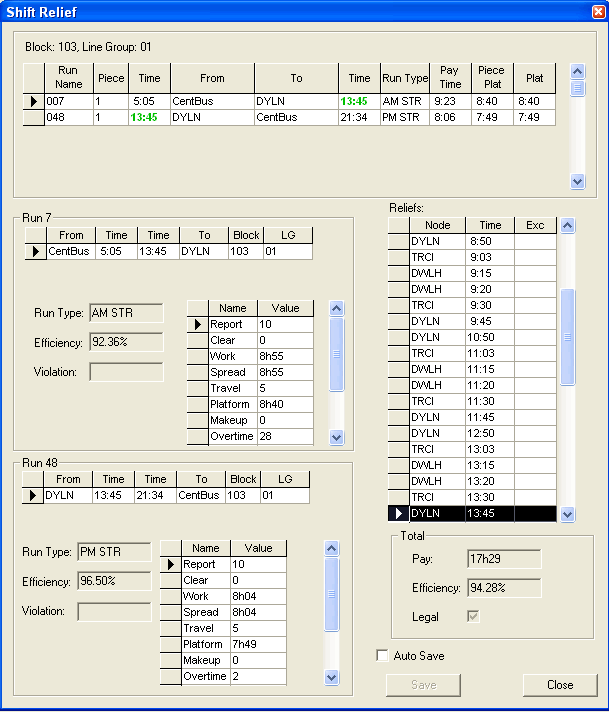Click the Run 7 Violation field
Screen dimensions: 609x712
[x=126, y=372]
